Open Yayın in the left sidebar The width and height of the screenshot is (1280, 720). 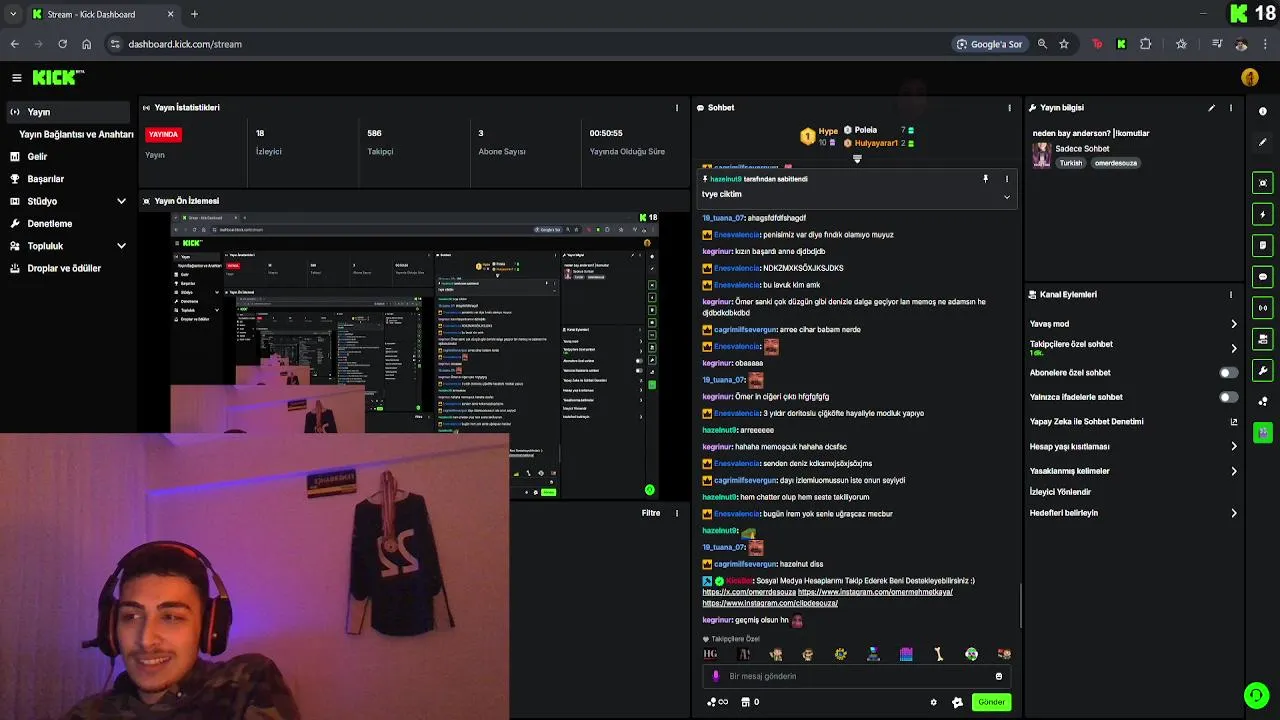pos(68,112)
